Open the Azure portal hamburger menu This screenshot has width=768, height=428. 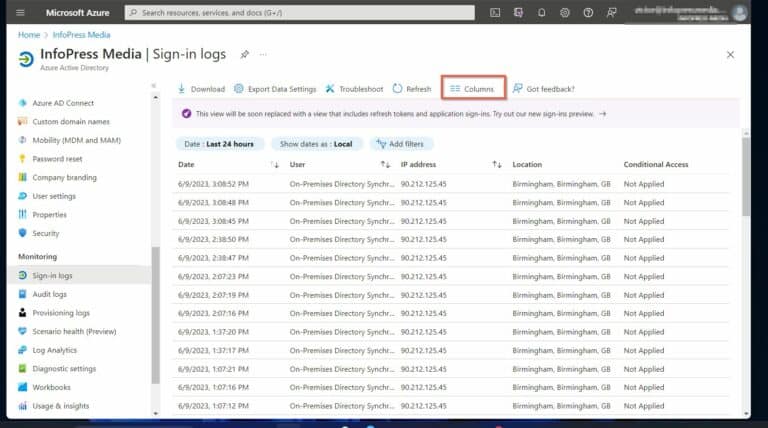pyautogui.click(x=20, y=13)
